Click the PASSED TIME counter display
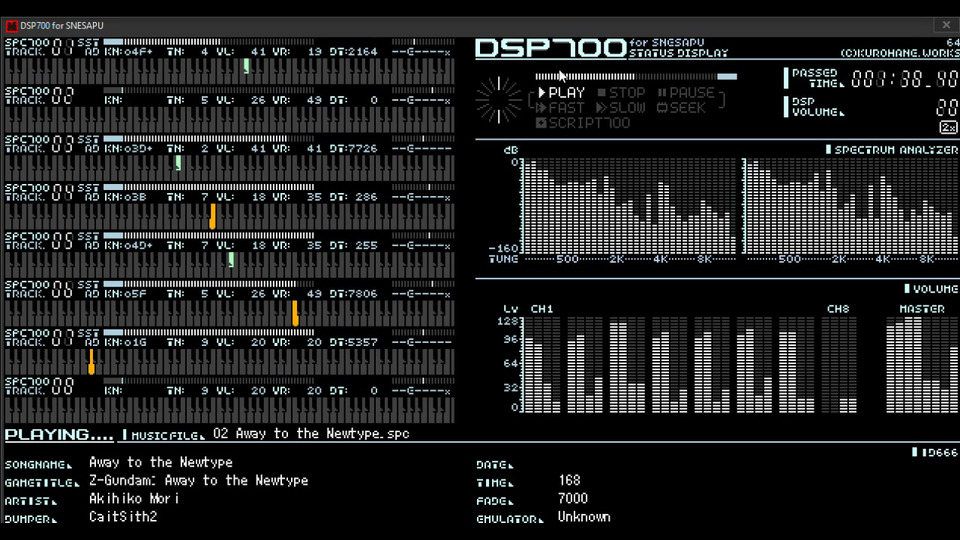Image resolution: width=960 pixels, height=540 pixels. [x=904, y=79]
